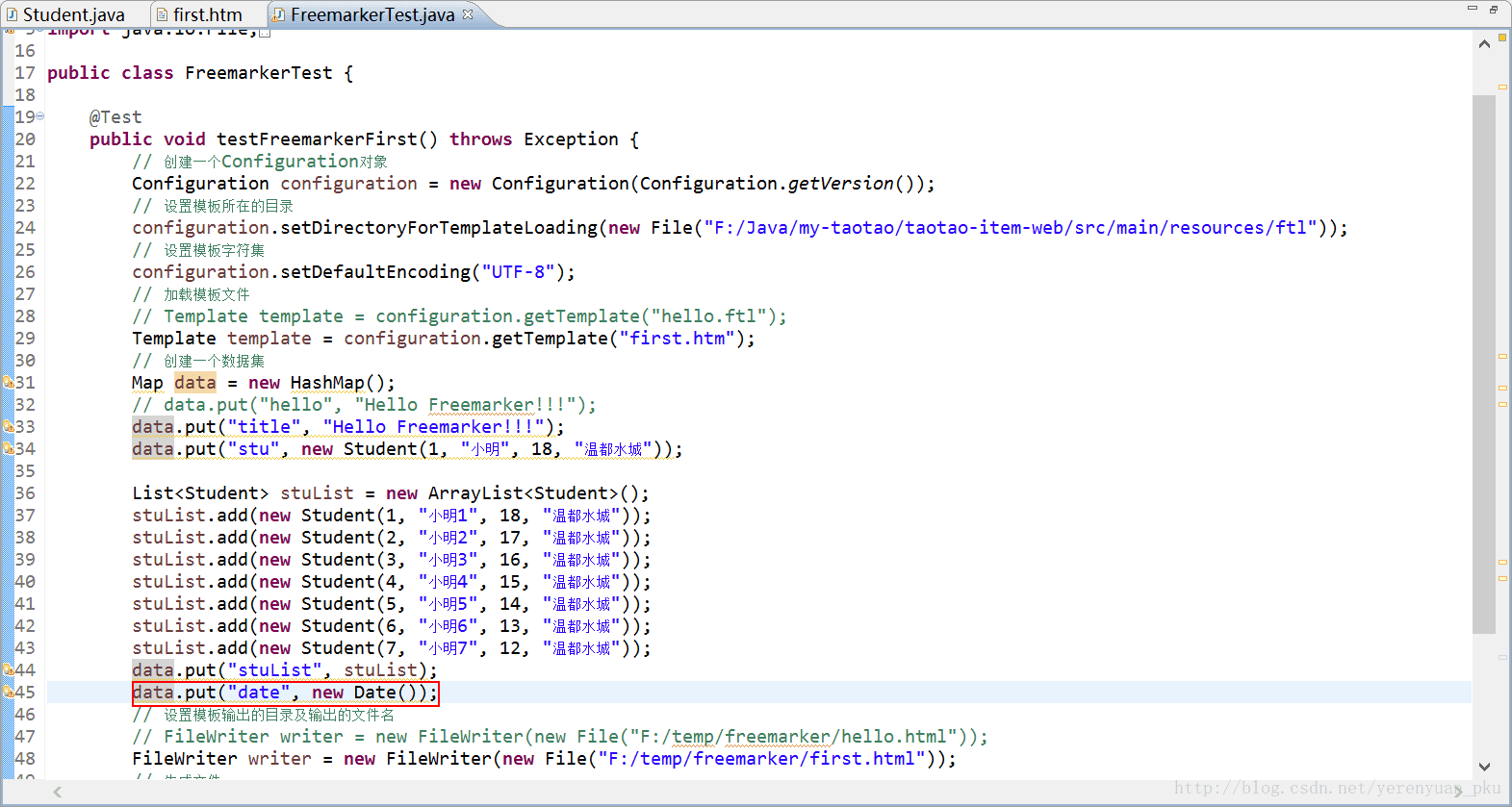Click ArrayList<Student> on line 36
Image resolution: width=1512 pixels, height=807 pixels.
524,493
